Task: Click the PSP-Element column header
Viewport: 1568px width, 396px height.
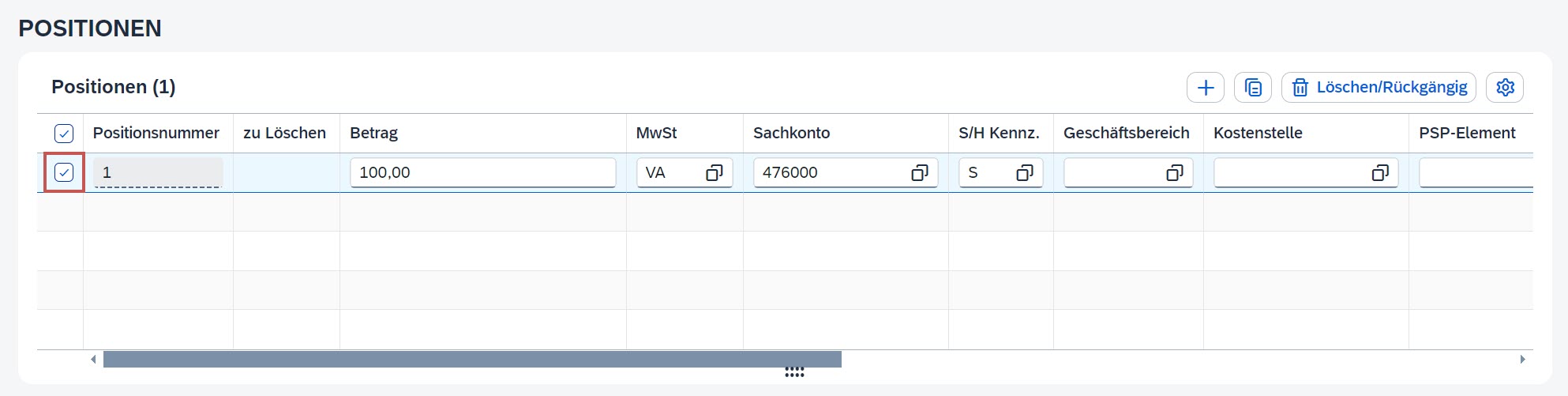Action: (x=1466, y=134)
